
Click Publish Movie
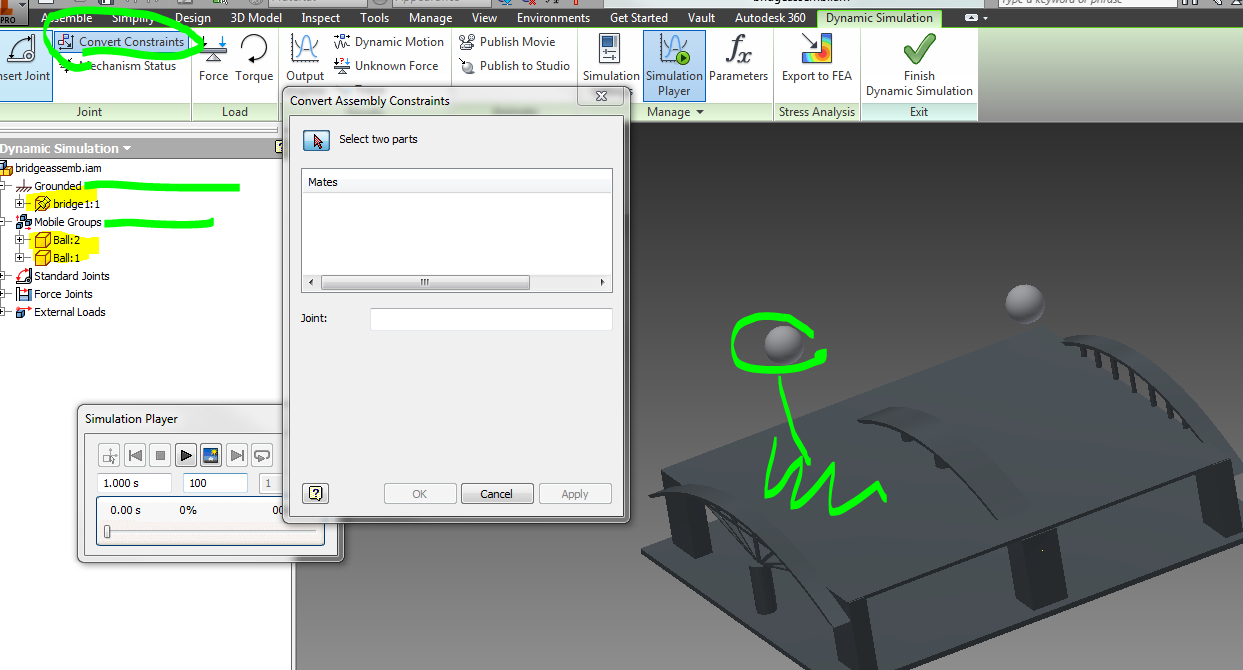(507, 42)
